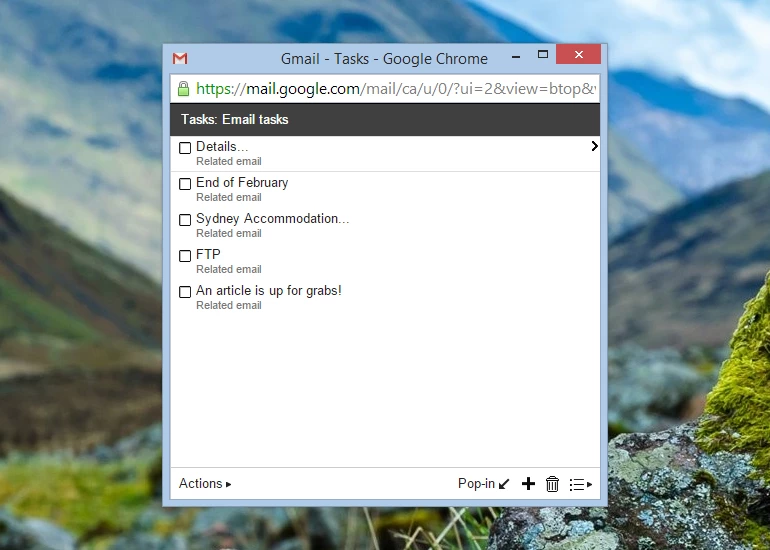
Task: Delete task using the trash can icon
Action: pos(552,484)
